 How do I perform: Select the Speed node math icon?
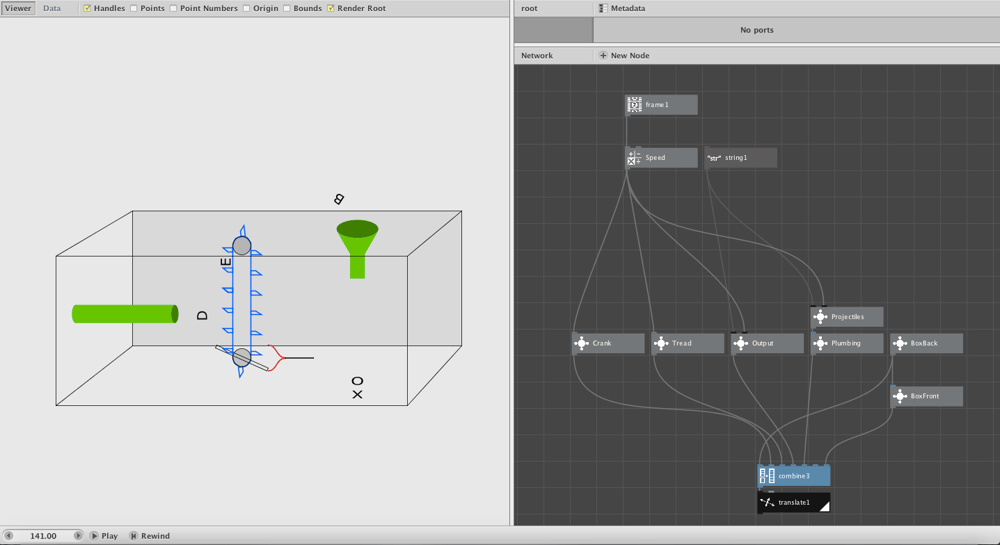coord(634,157)
